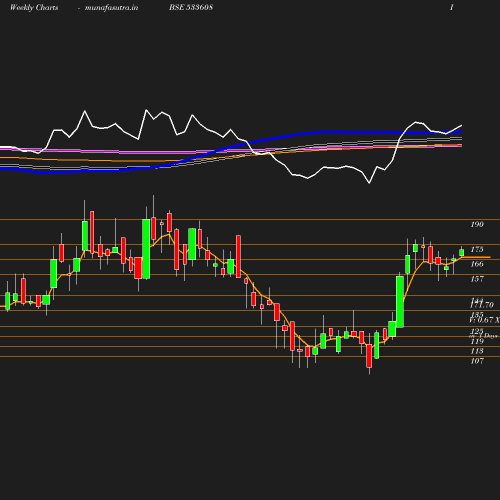Click the 171.70 current price value
Image resolution: width=500 pixels, height=500 pixels.
482,305
